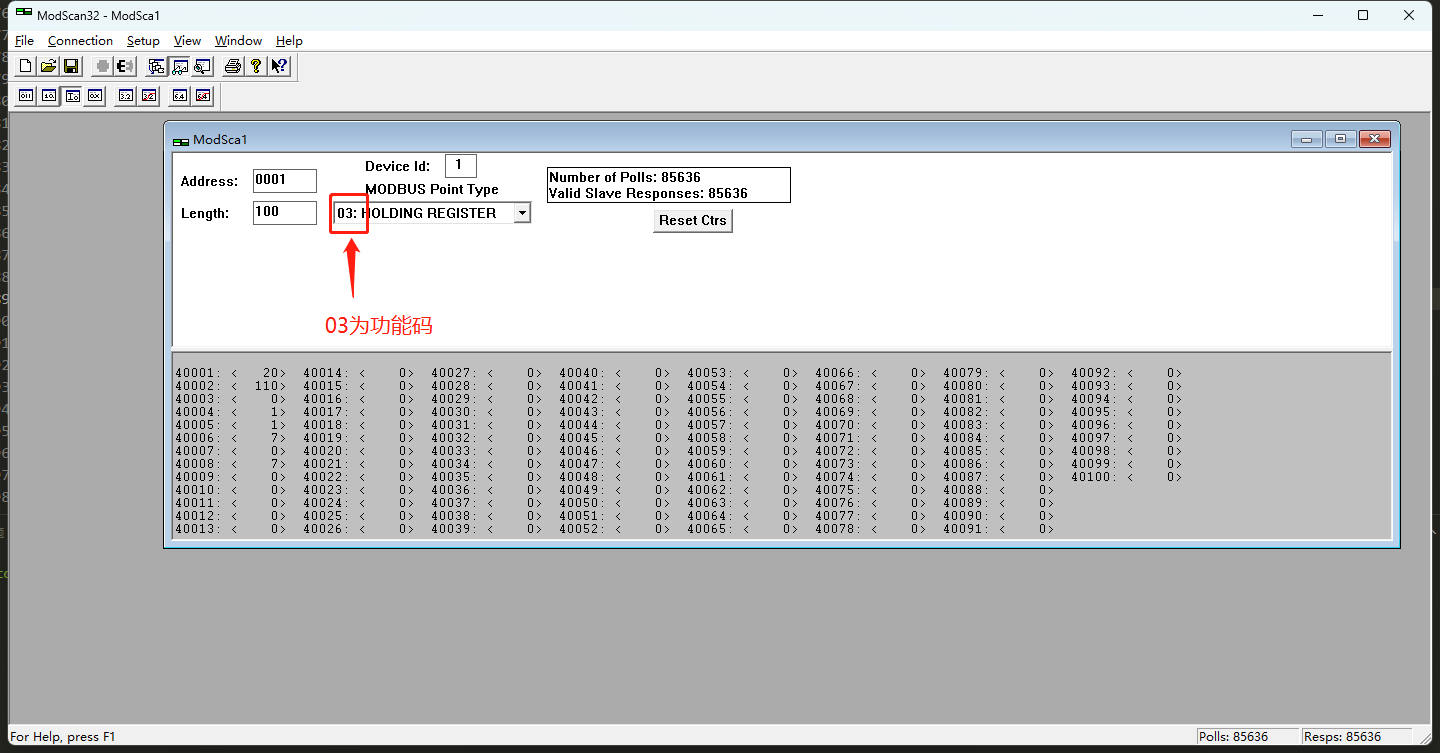Activate context help arrow-question icon
The height and width of the screenshot is (753, 1440).
(x=279, y=66)
